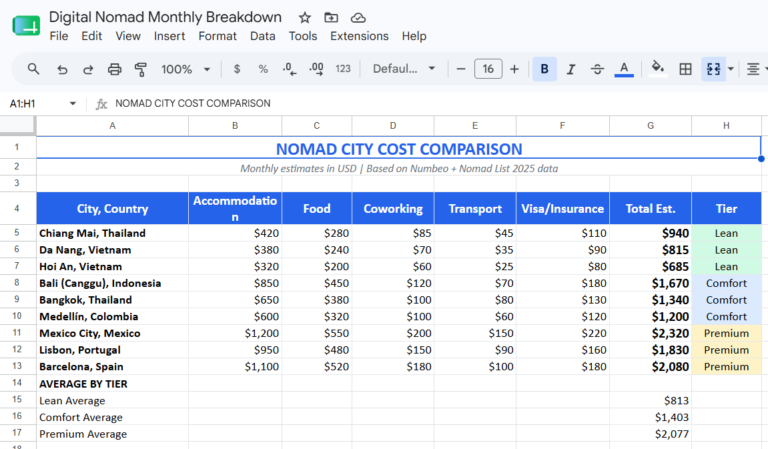Select column A header

pos(112,126)
